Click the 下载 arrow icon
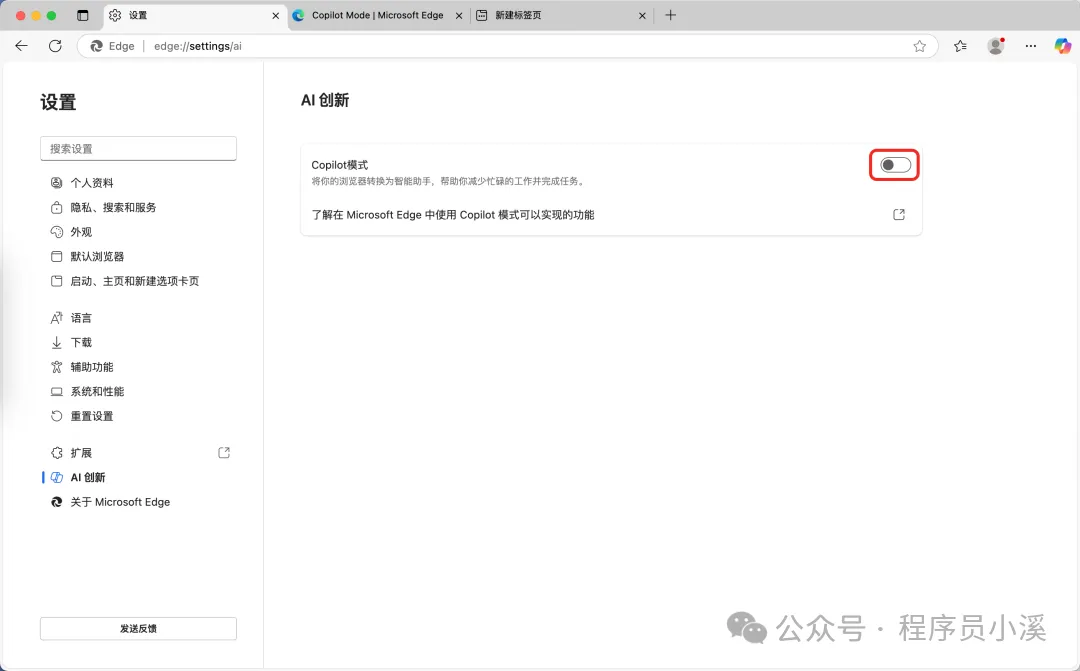This screenshot has width=1080, height=671. pyautogui.click(x=56, y=342)
